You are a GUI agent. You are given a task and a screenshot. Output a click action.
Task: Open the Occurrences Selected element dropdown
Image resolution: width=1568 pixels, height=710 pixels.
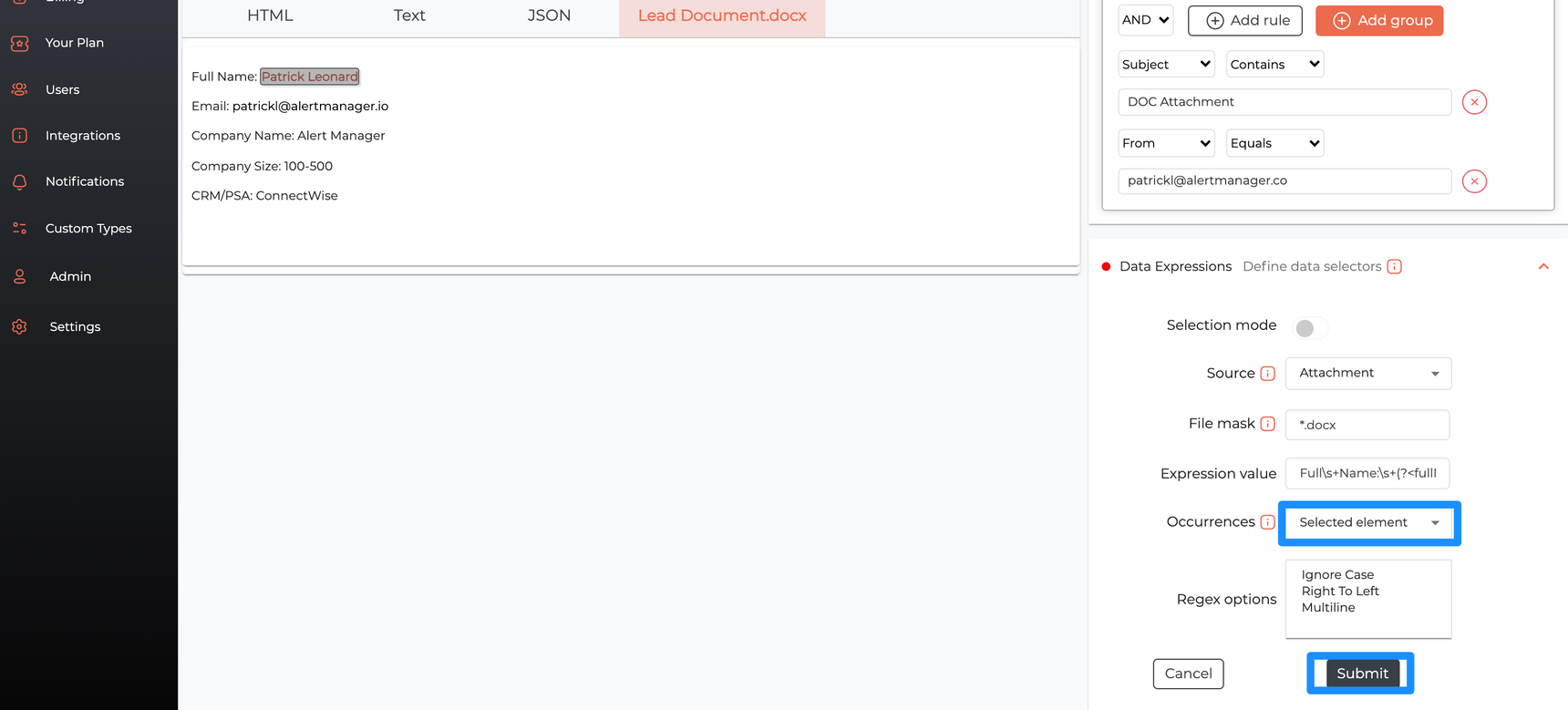click(x=1368, y=523)
